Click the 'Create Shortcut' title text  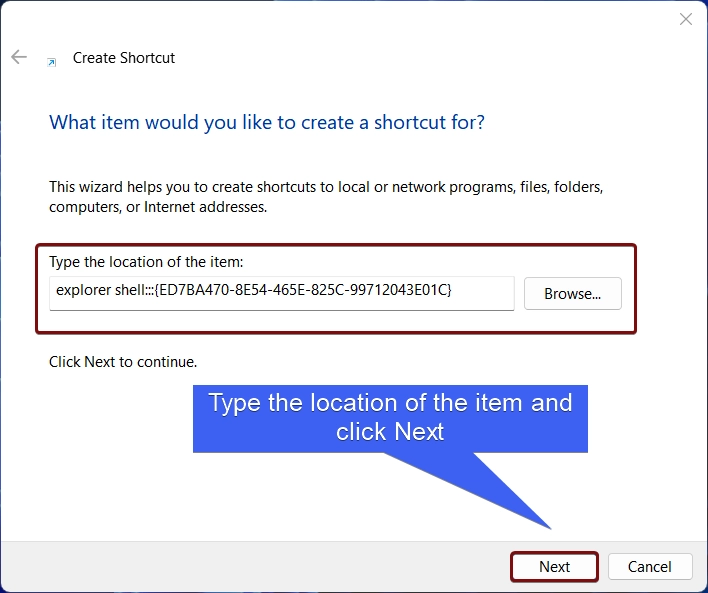[x=124, y=58]
